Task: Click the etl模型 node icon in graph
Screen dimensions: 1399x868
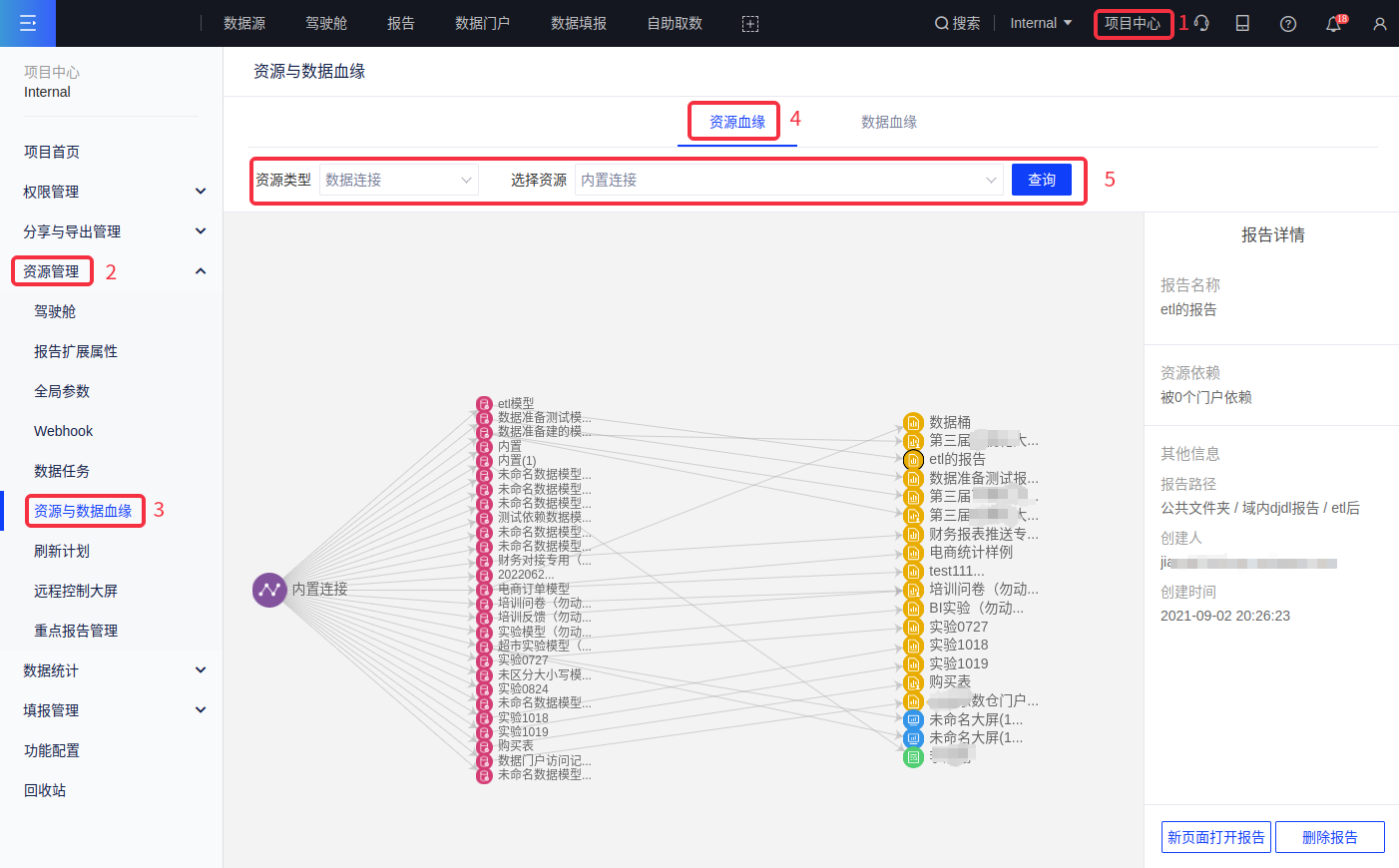Action: [484, 404]
